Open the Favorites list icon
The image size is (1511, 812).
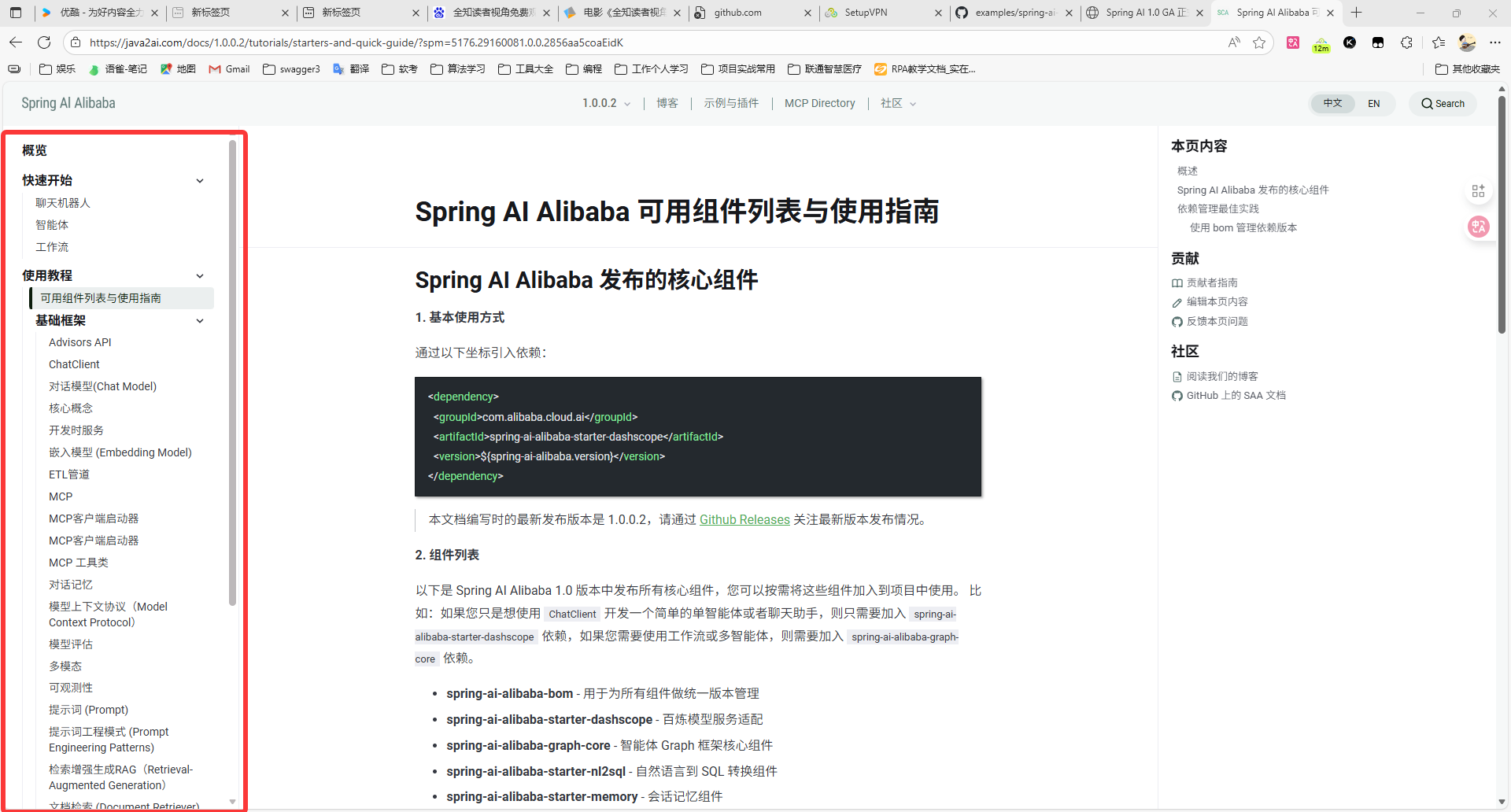1439,42
